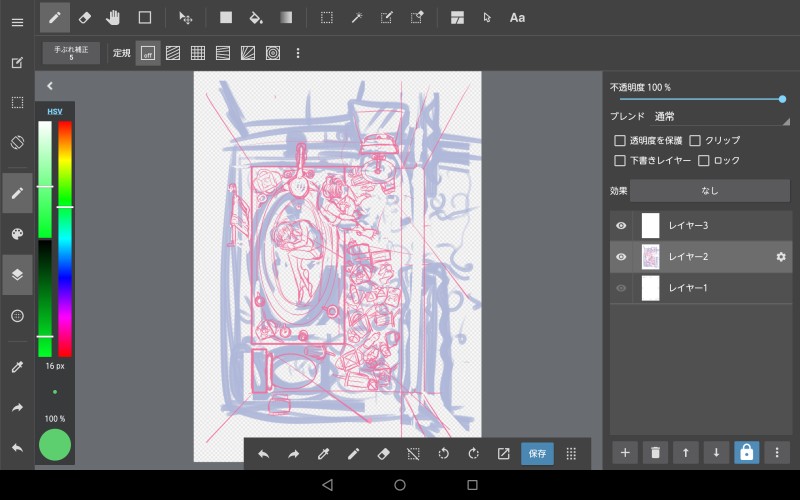This screenshot has width=800, height=500.
Task: Enable 透明度を保護 checkbox
Action: [x=620, y=141]
